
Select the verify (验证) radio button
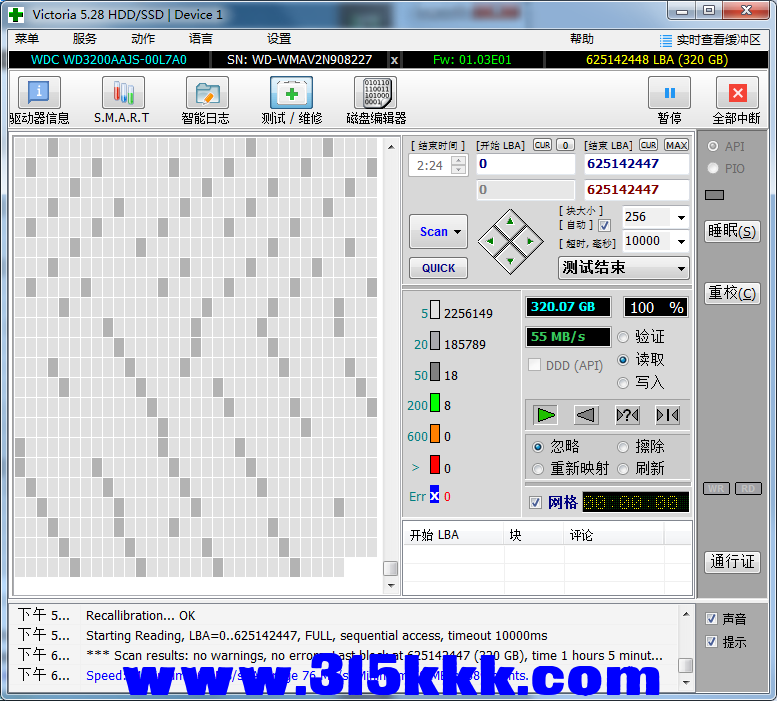623,337
